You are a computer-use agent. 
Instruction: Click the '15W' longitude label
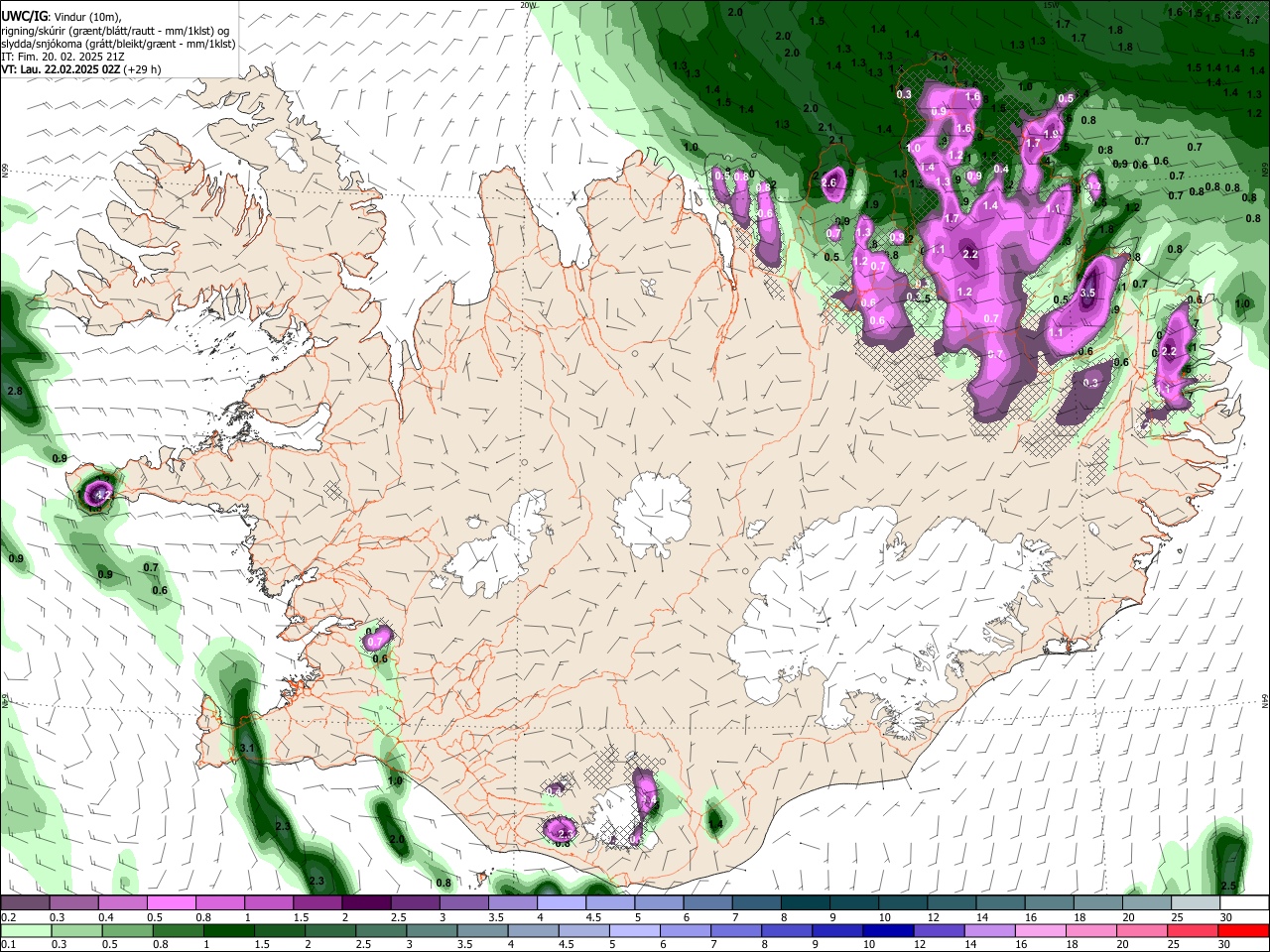[x=1052, y=5]
